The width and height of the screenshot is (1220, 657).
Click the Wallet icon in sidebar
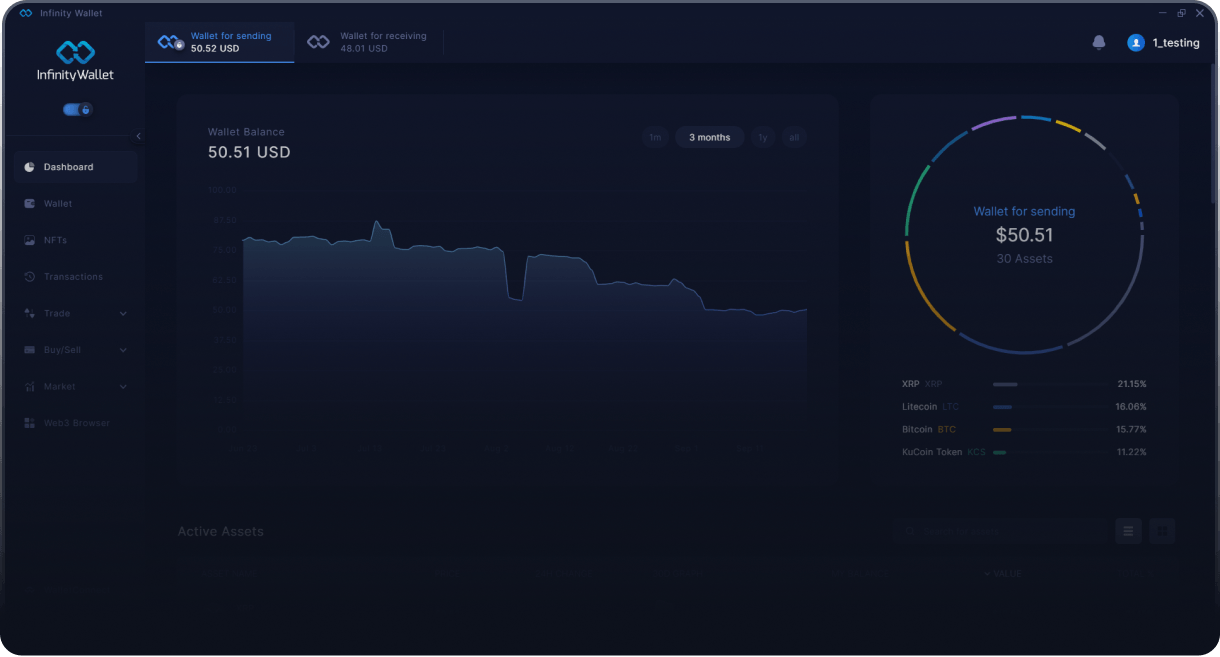[x=29, y=204]
